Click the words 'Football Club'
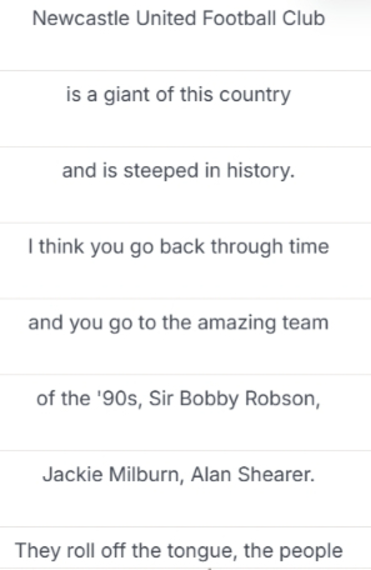Image resolution: width=371 pixels, height=570 pixels. coord(263,18)
